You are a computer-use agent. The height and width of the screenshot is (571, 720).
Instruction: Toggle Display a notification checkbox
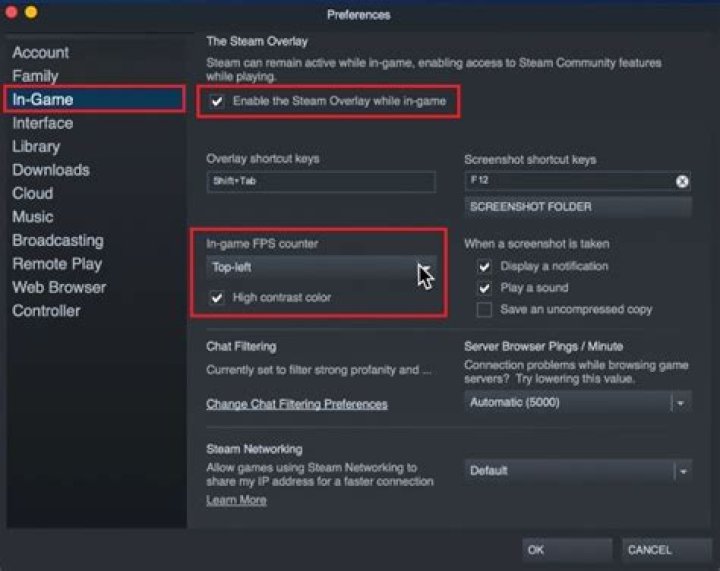[484, 266]
